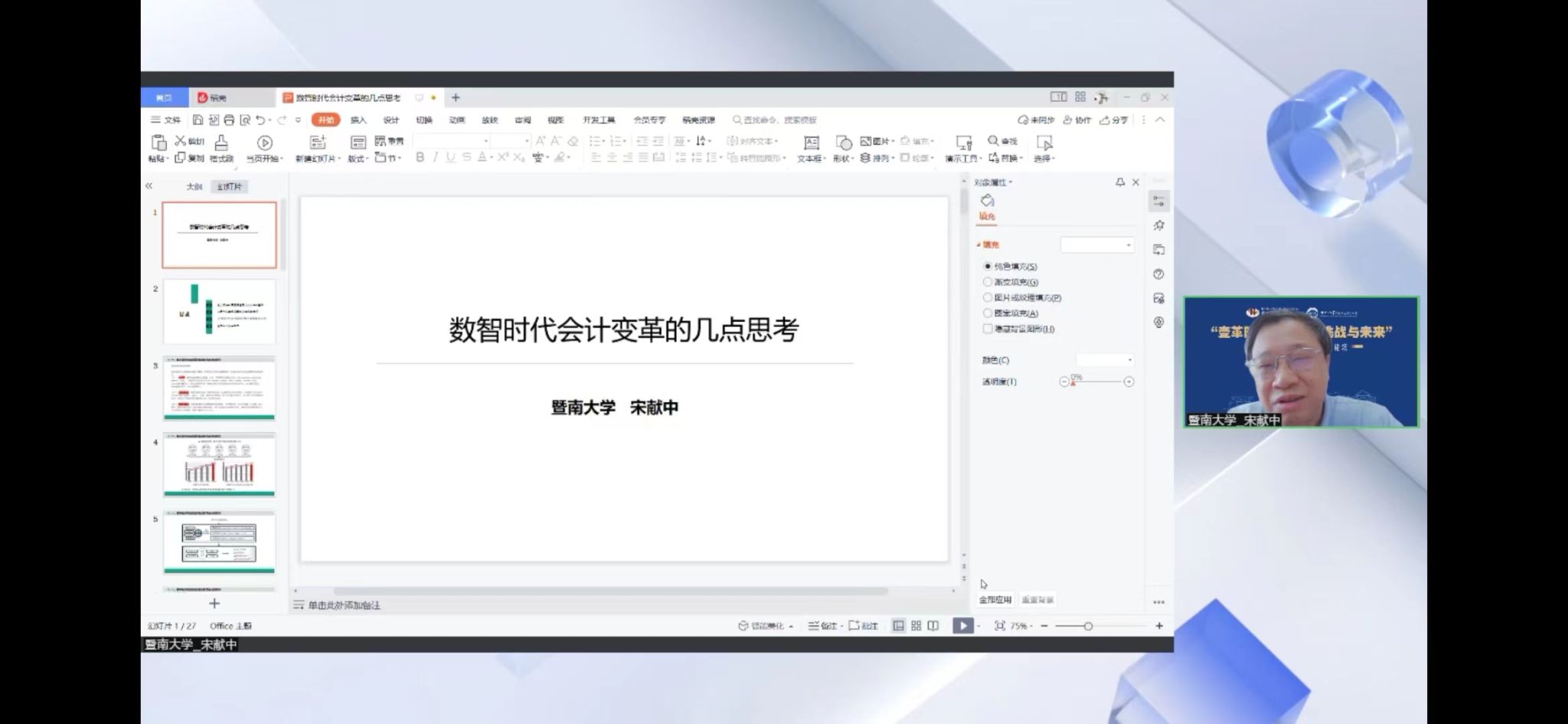Select the gradient fill (渐变填充) radio button

point(988,282)
